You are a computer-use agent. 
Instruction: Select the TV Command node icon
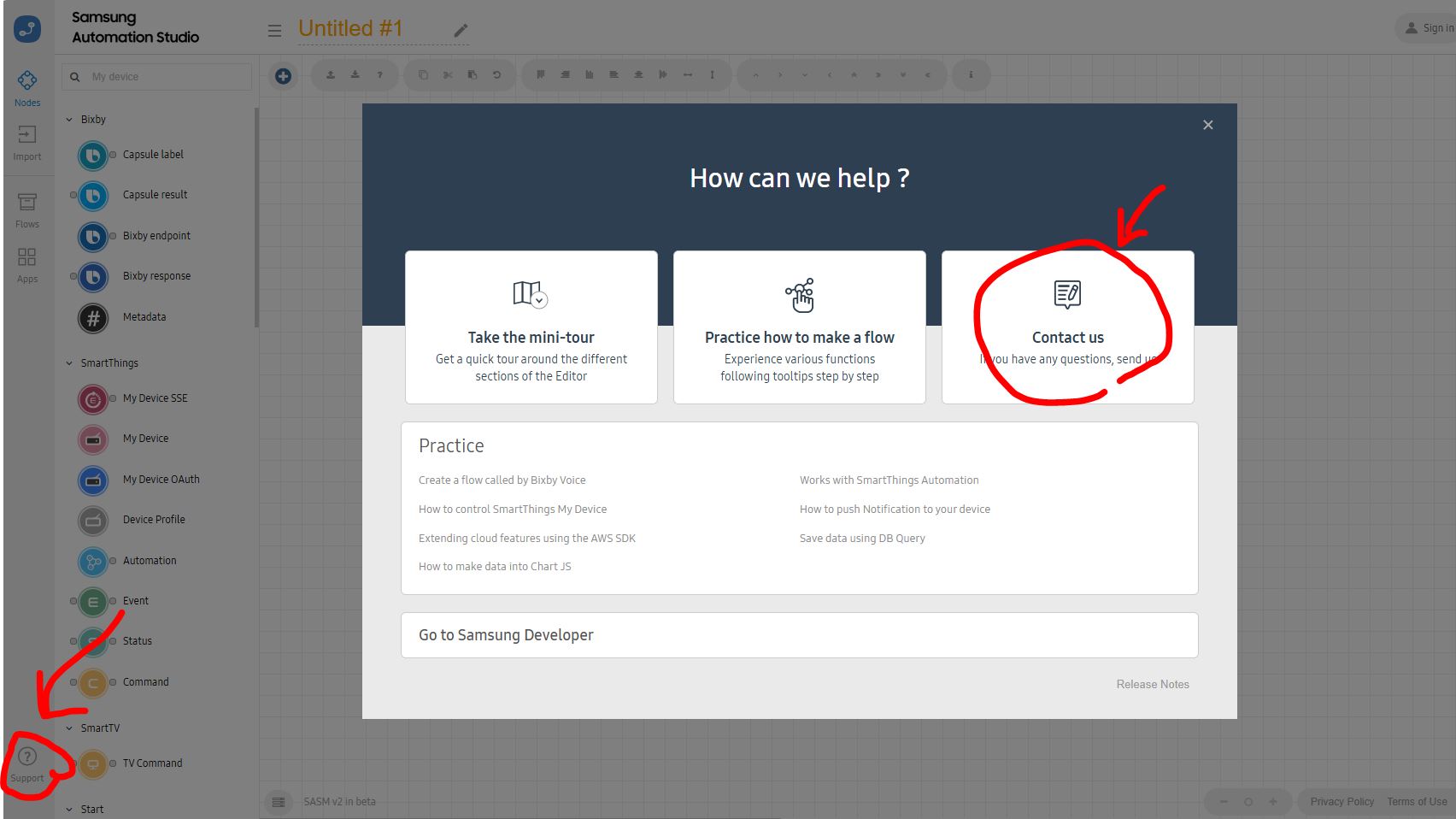point(93,764)
